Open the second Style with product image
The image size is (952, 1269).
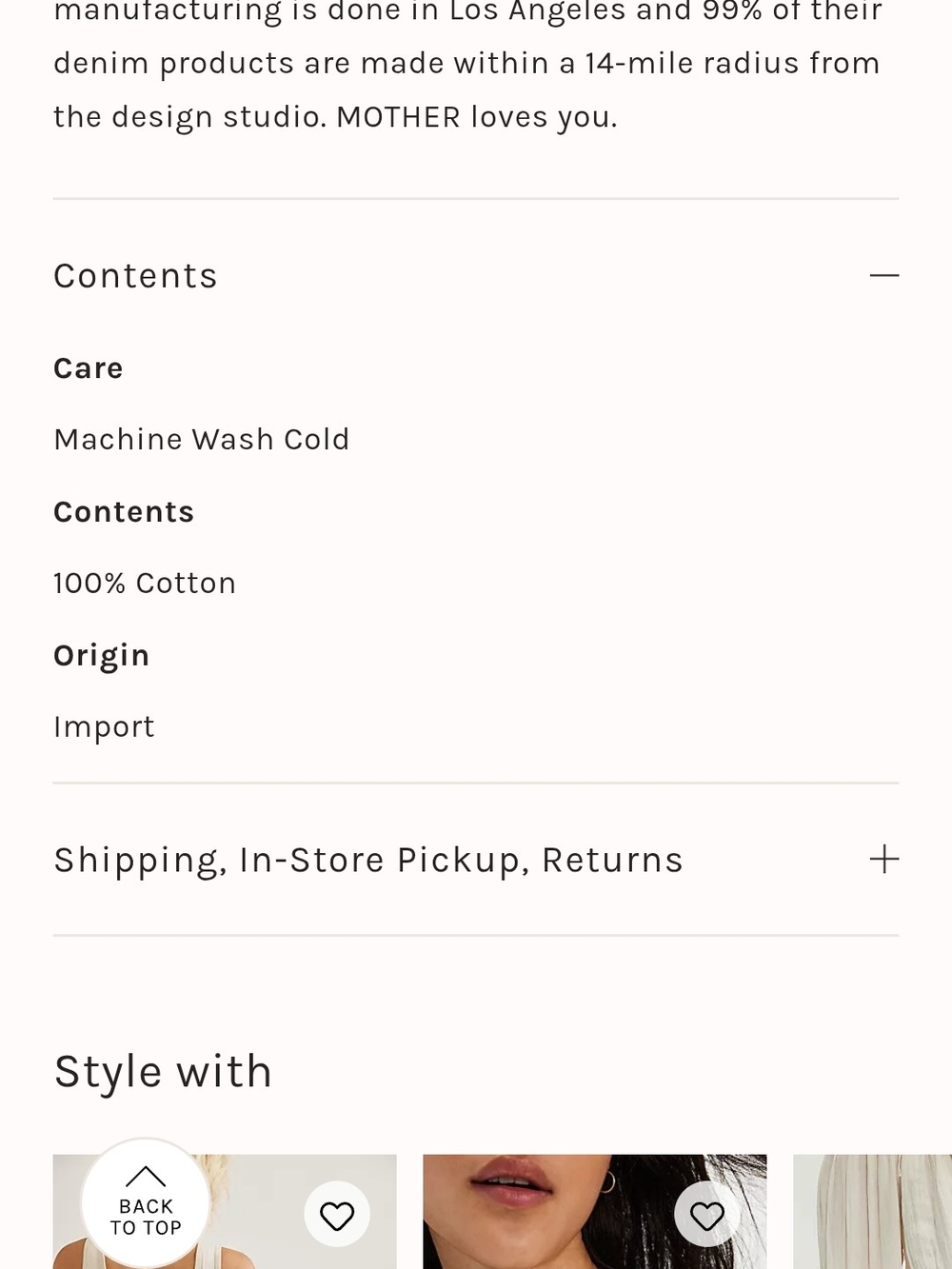pos(595,1212)
